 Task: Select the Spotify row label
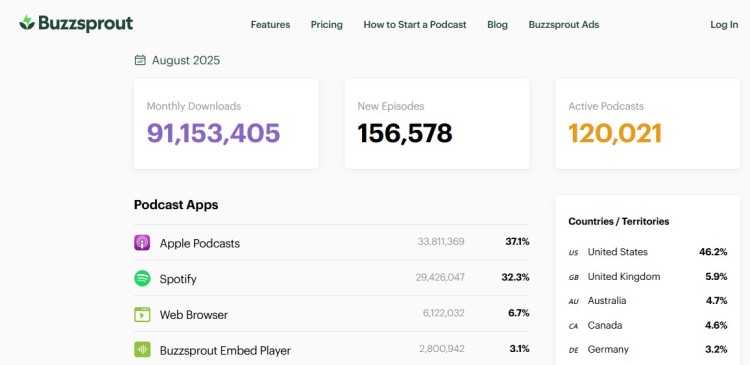point(178,279)
